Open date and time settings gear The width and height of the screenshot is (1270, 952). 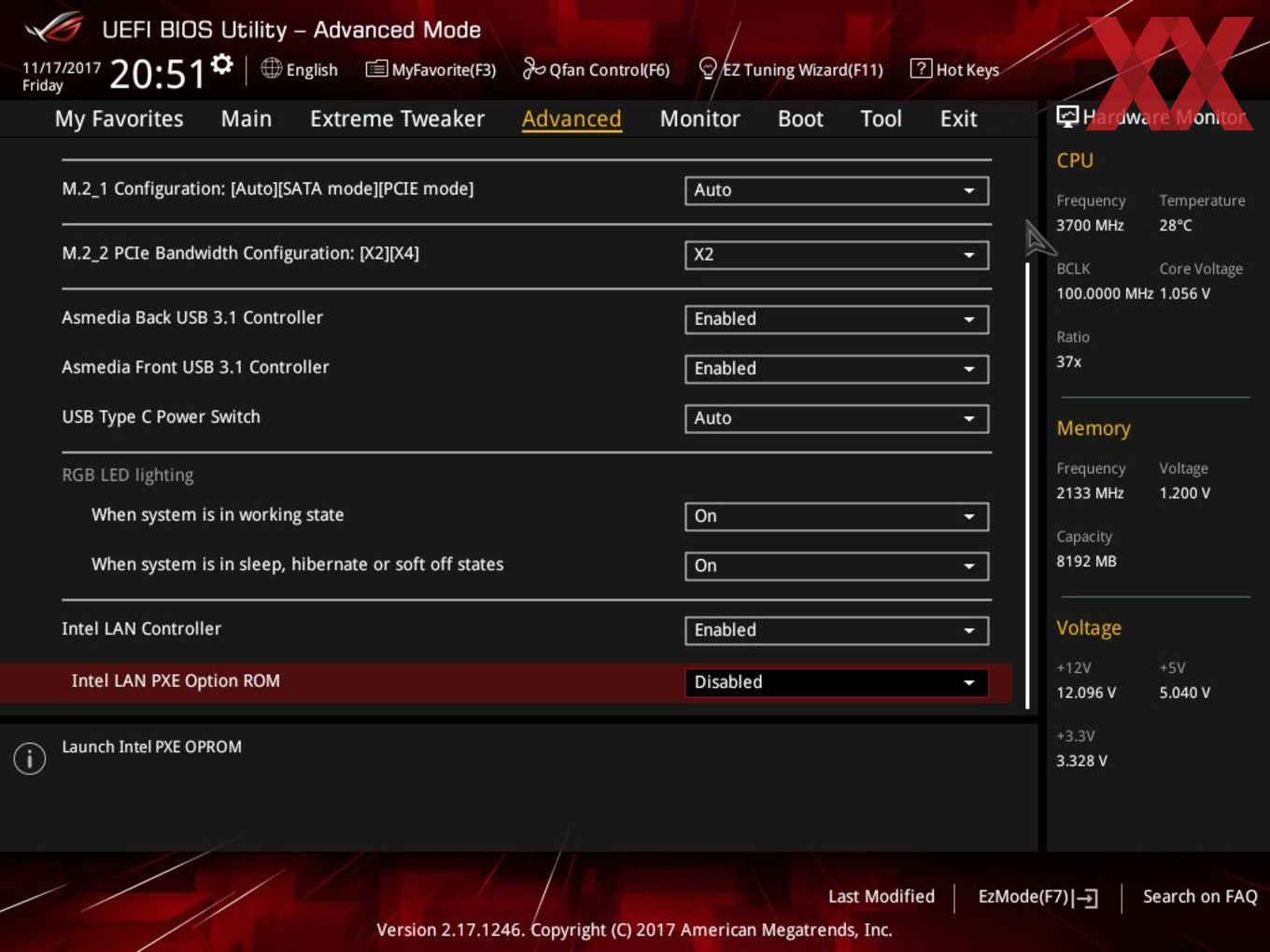pyautogui.click(x=221, y=64)
